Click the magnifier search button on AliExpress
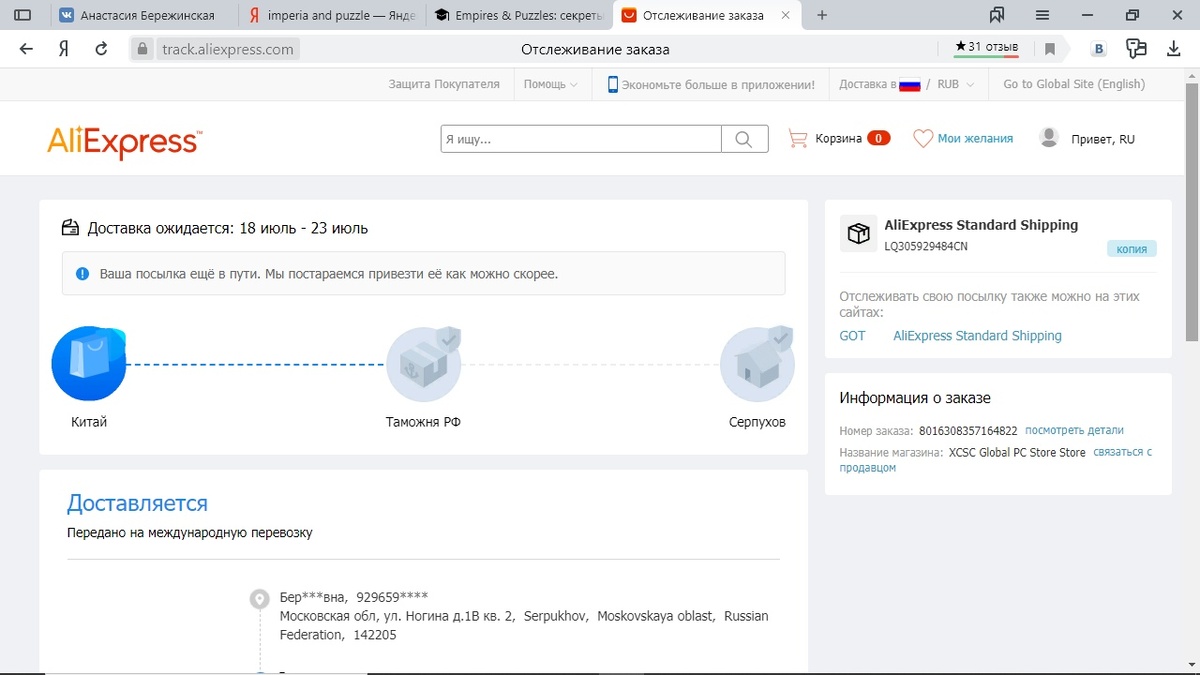Image resolution: width=1200 pixels, height=675 pixels. tap(744, 139)
